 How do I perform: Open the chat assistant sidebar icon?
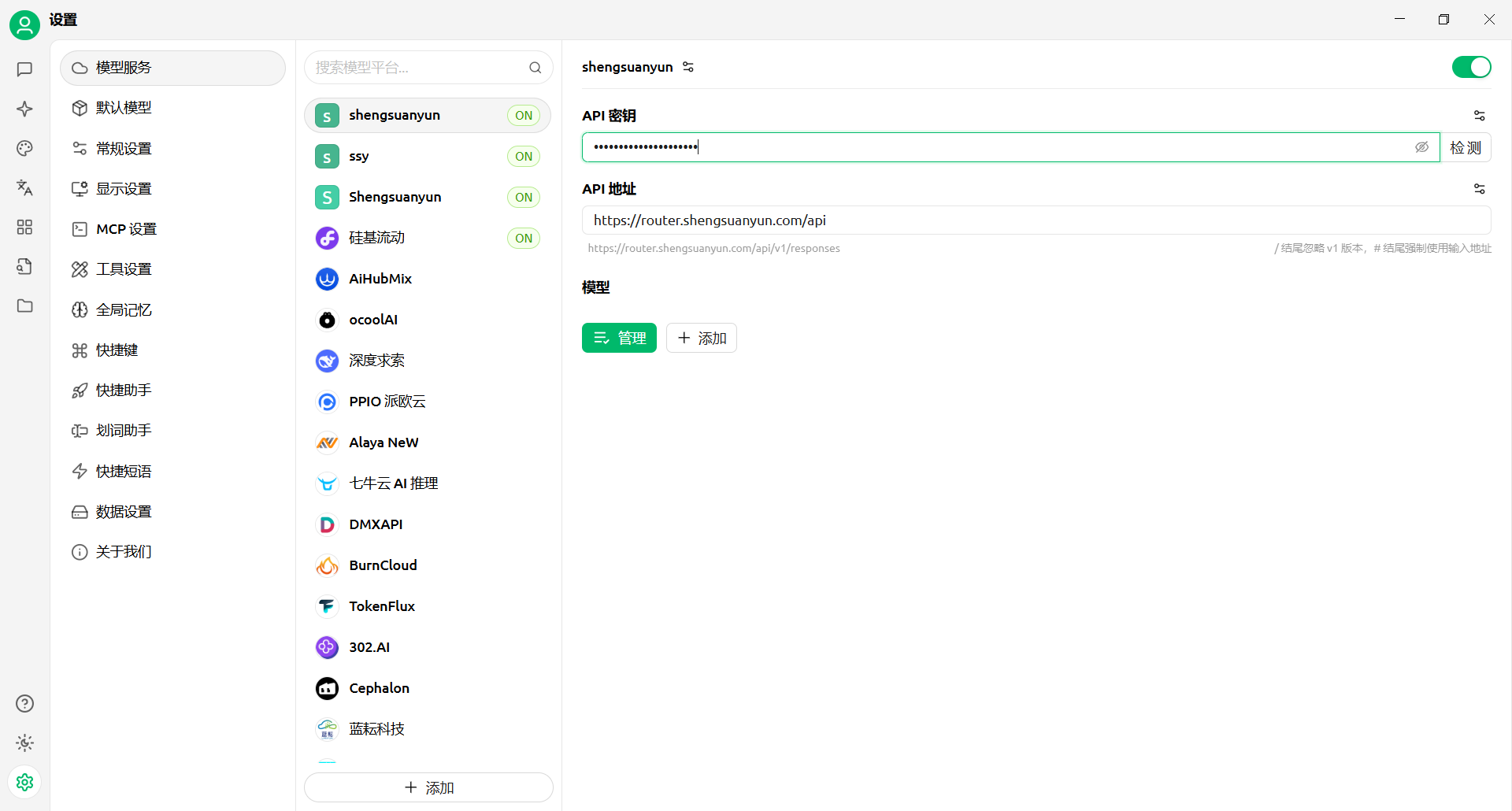click(x=24, y=69)
